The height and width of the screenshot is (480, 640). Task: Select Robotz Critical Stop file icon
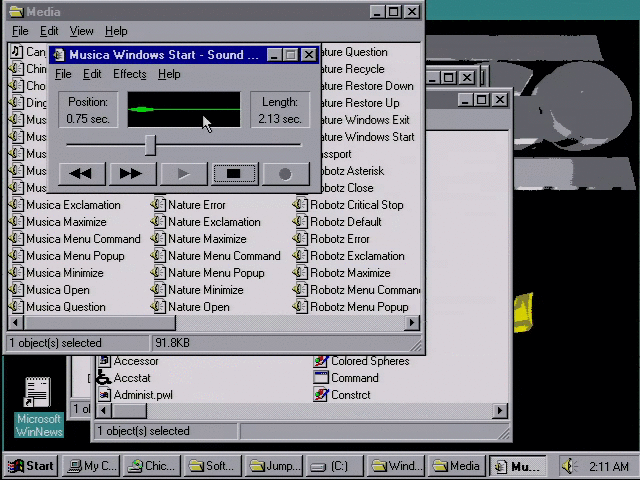pos(300,204)
